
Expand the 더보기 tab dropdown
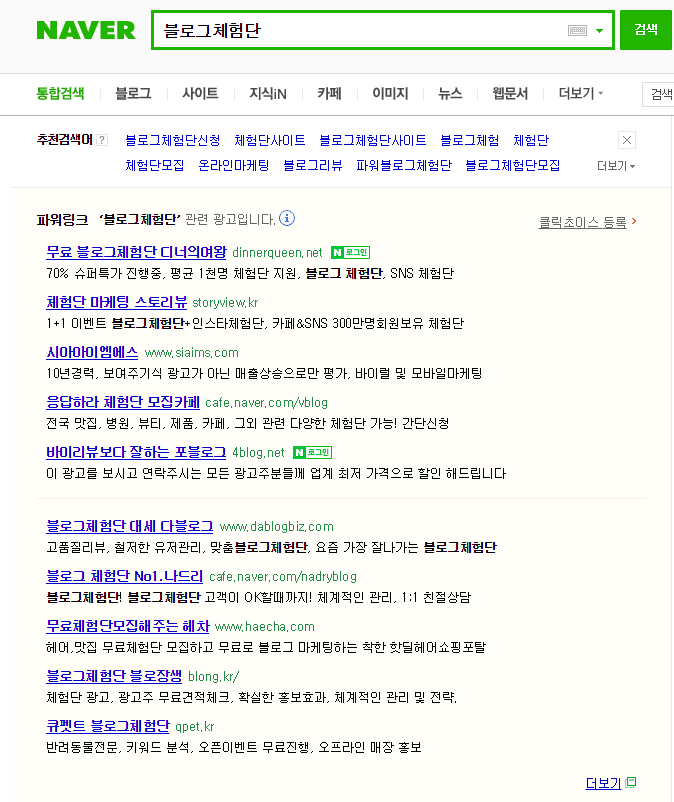[581, 94]
